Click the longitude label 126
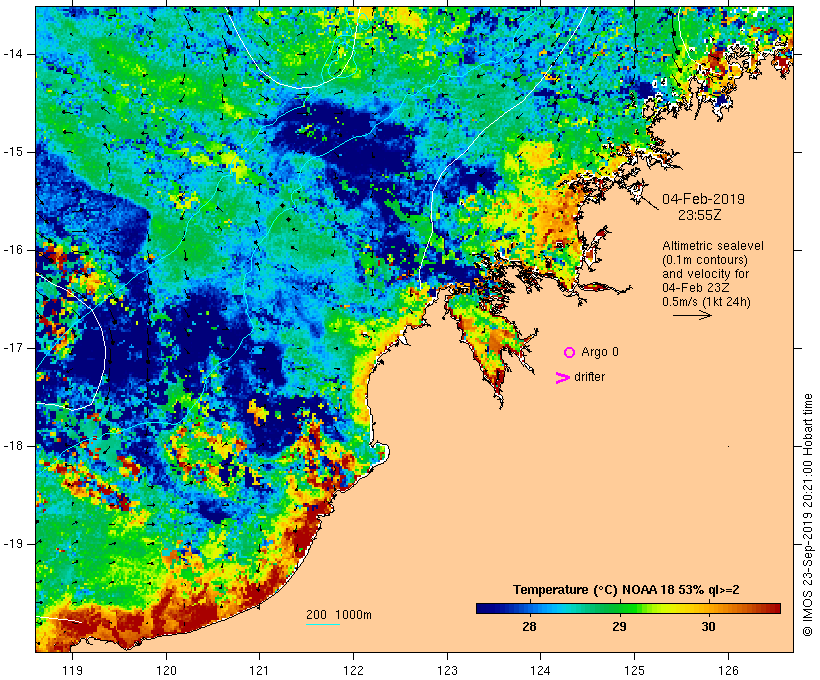The width and height of the screenshot is (820, 680). pyautogui.click(x=728, y=670)
